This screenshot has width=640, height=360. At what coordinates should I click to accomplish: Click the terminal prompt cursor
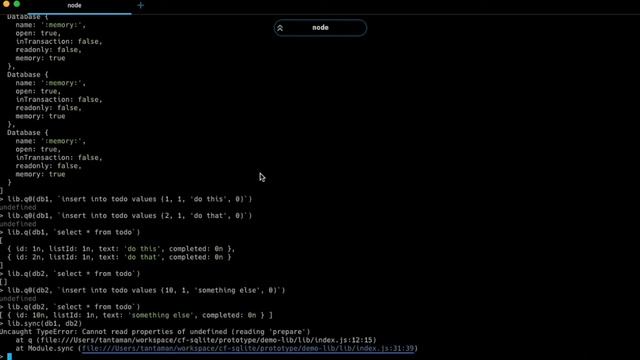9,357
